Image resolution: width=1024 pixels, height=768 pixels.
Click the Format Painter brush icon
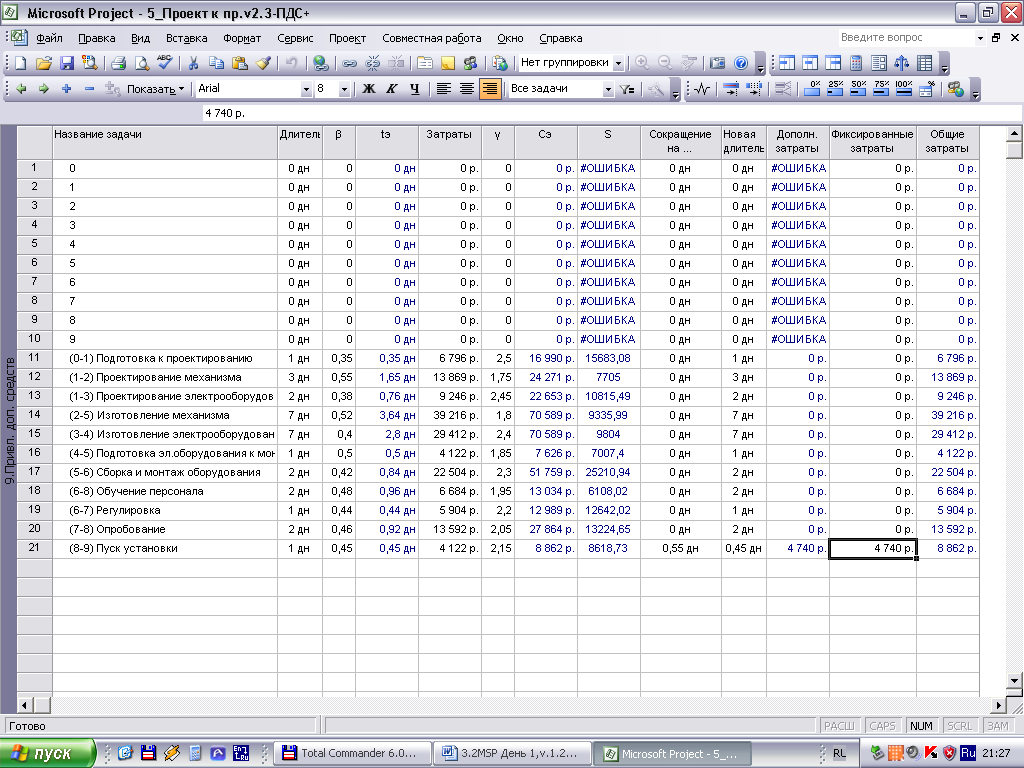pyautogui.click(x=264, y=63)
